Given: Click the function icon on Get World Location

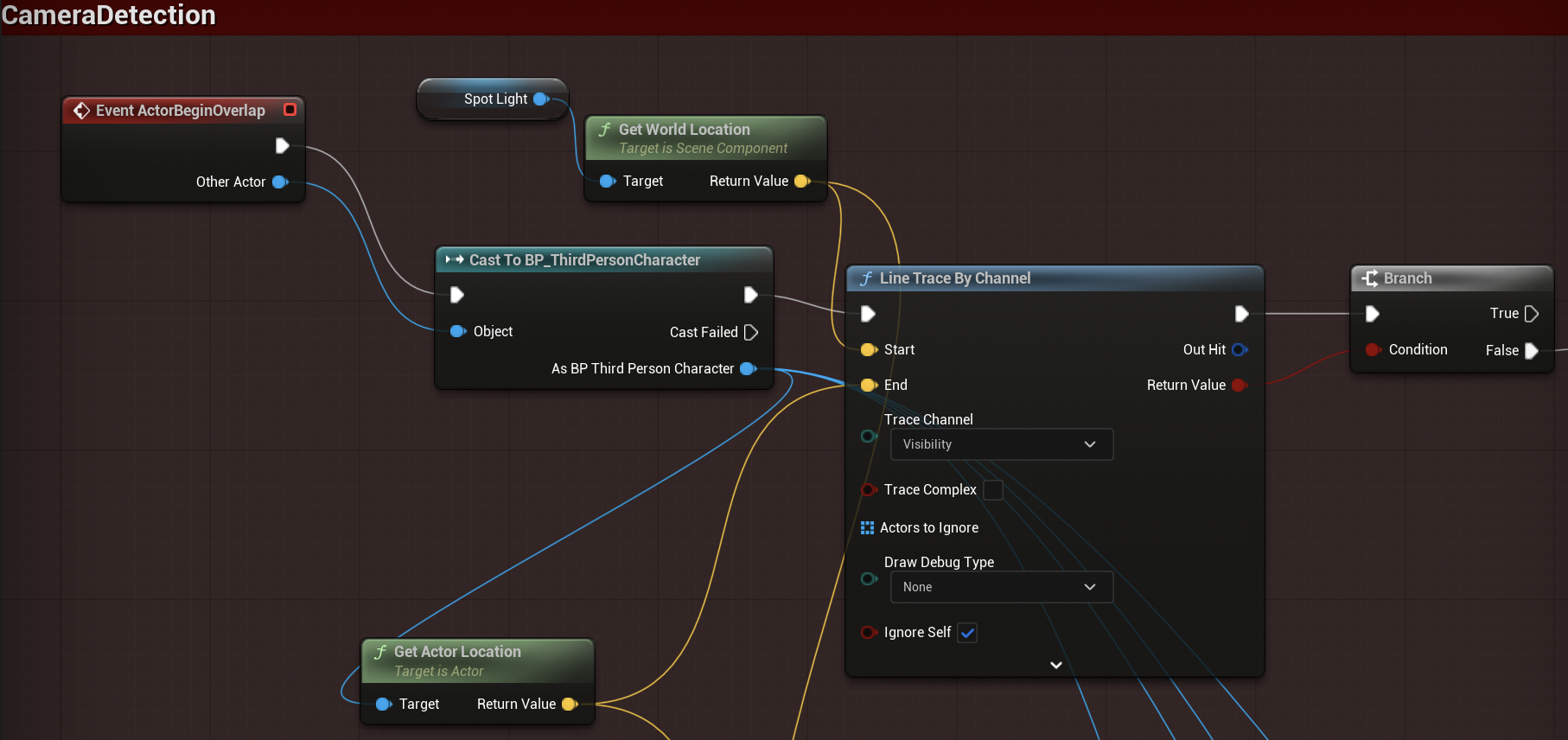Looking at the screenshot, I should pyautogui.click(x=605, y=130).
